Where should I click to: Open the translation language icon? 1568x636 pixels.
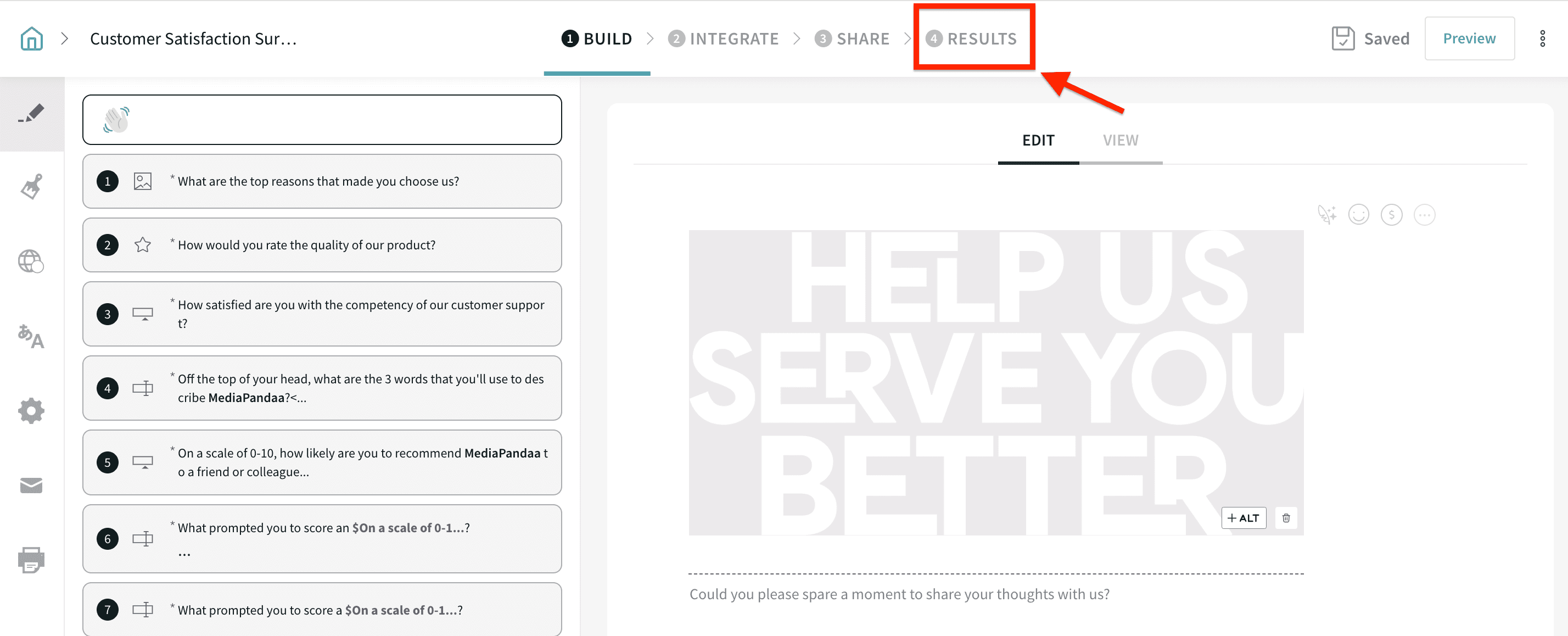(x=32, y=336)
